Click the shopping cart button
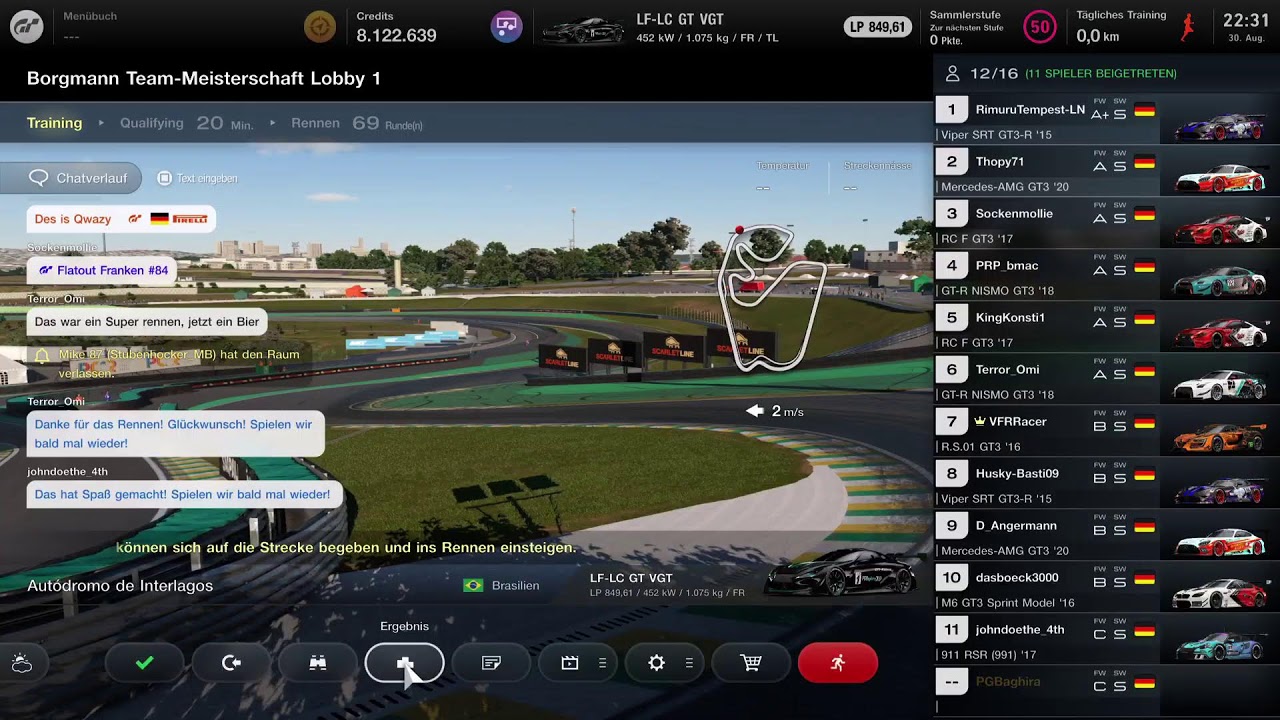1280x720 pixels. click(x=751, y=663)
